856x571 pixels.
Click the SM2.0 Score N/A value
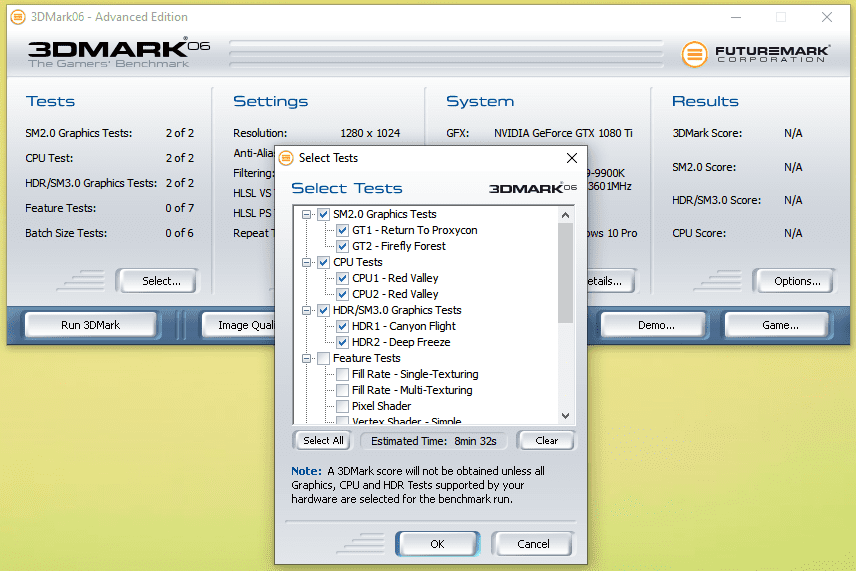tap(793, 167)
